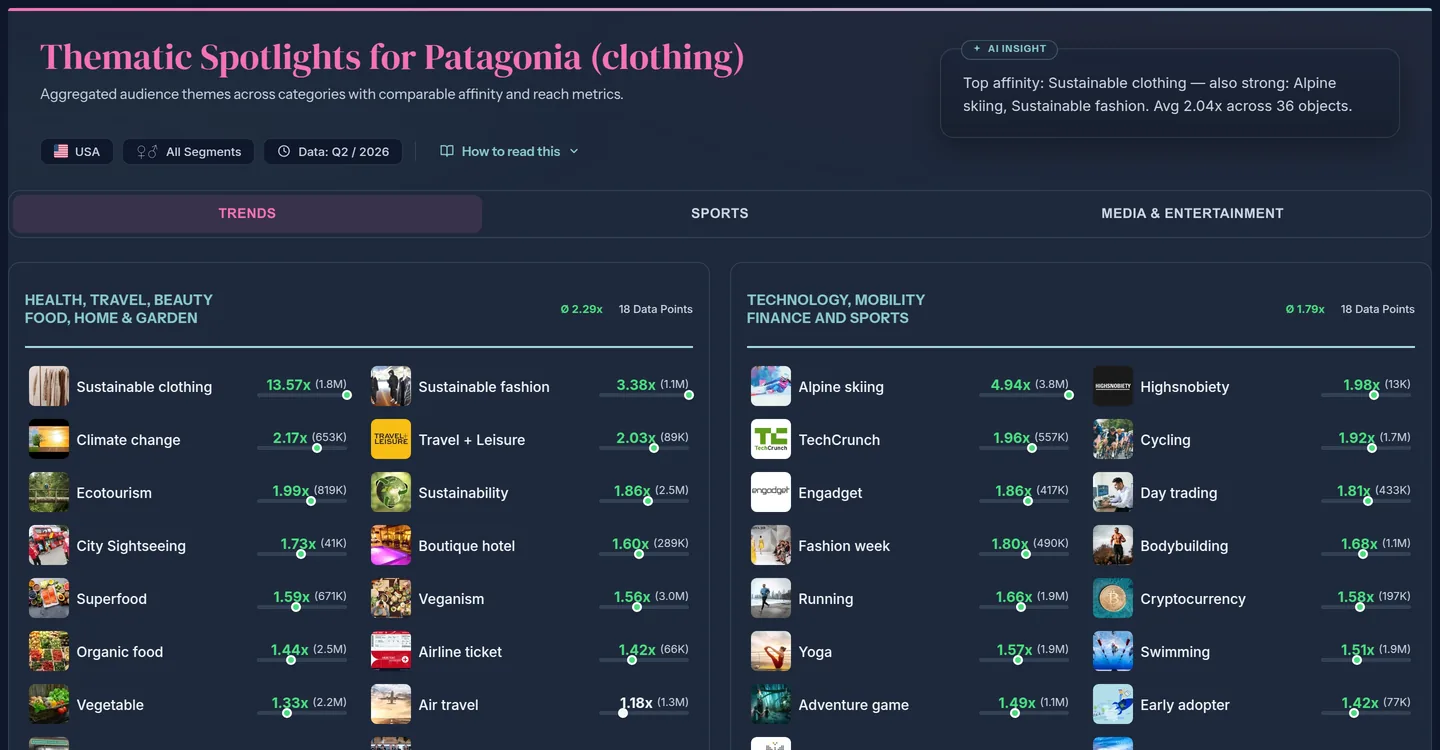The width and height of the screenshot is (1440, 750).
Task: Open the Sustainable fashion entry
Action: pyautogui.click(x=532, y=386)
